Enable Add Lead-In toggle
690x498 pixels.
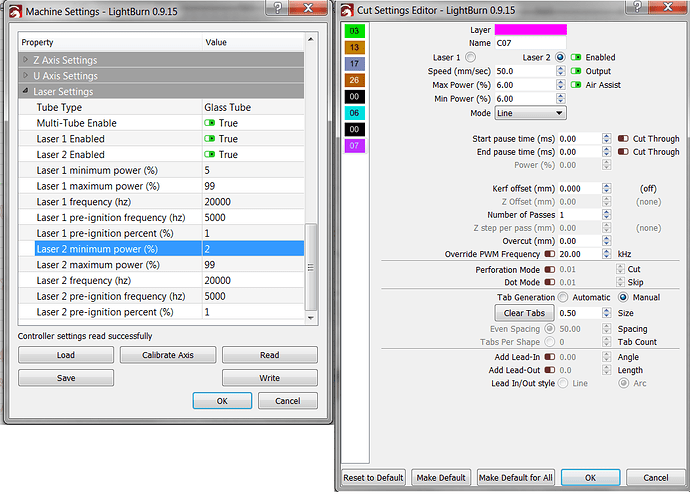tap(550, 357)
